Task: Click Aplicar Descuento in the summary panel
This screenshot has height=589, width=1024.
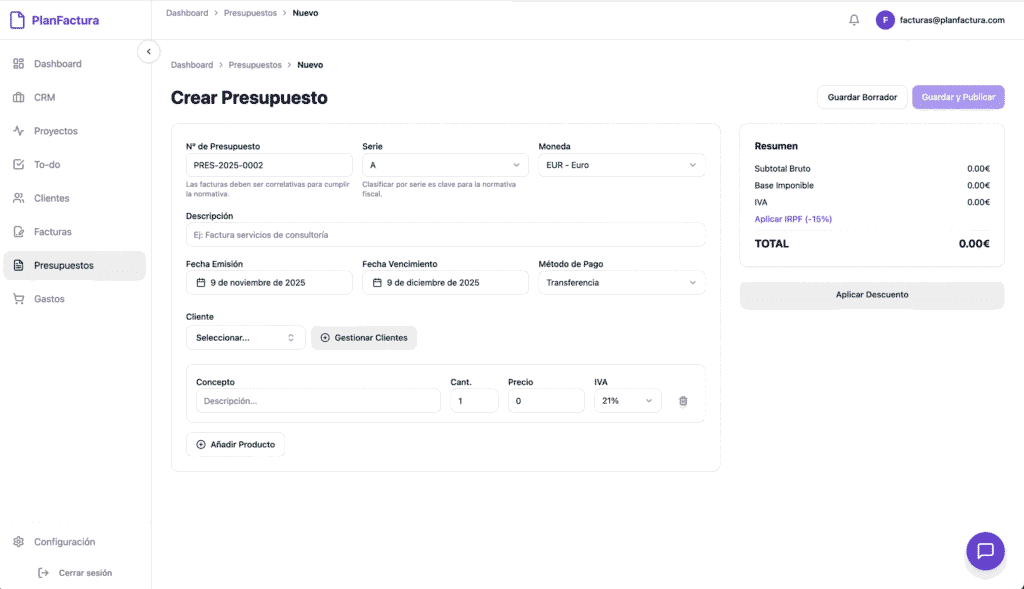Action: coord(871,295)
